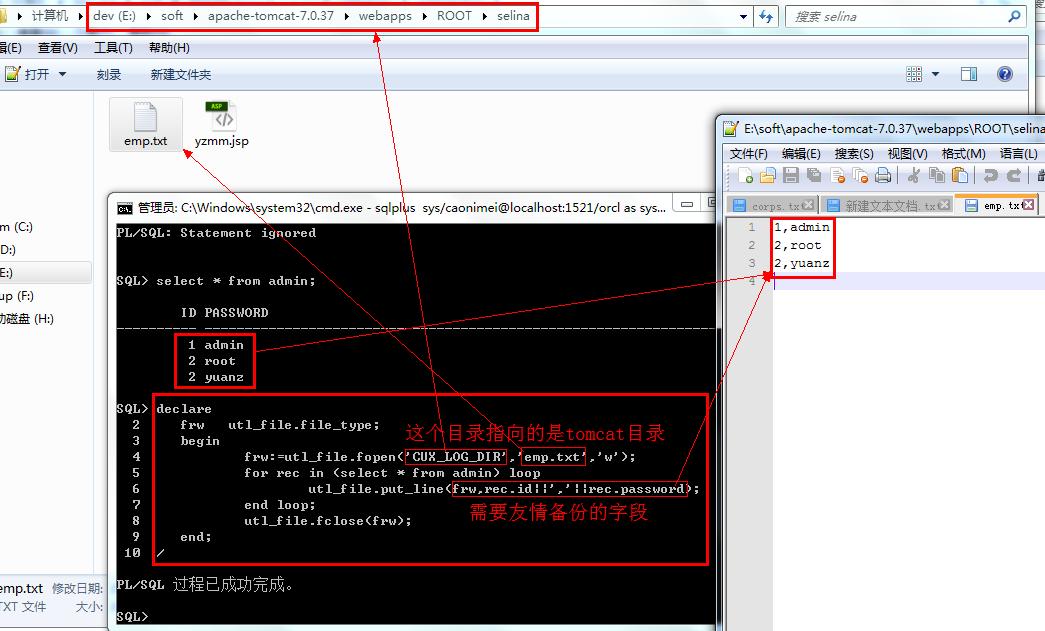Open the Explorer help icon
The width and height of the screenshot is (1045, 631).
pyautogui.click(x=1005, y=74)
